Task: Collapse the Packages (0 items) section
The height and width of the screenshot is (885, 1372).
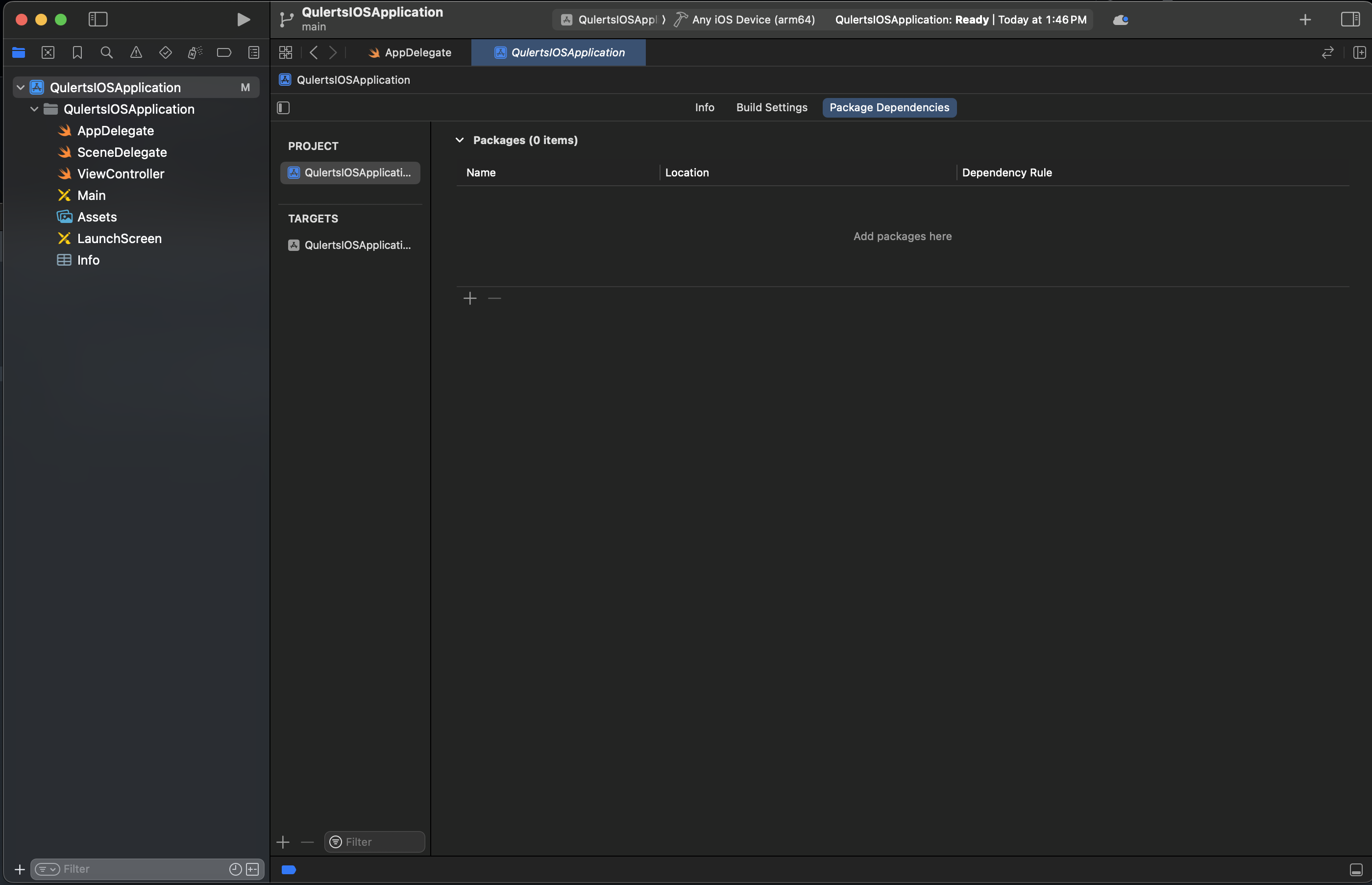Action: pos(460,140)
